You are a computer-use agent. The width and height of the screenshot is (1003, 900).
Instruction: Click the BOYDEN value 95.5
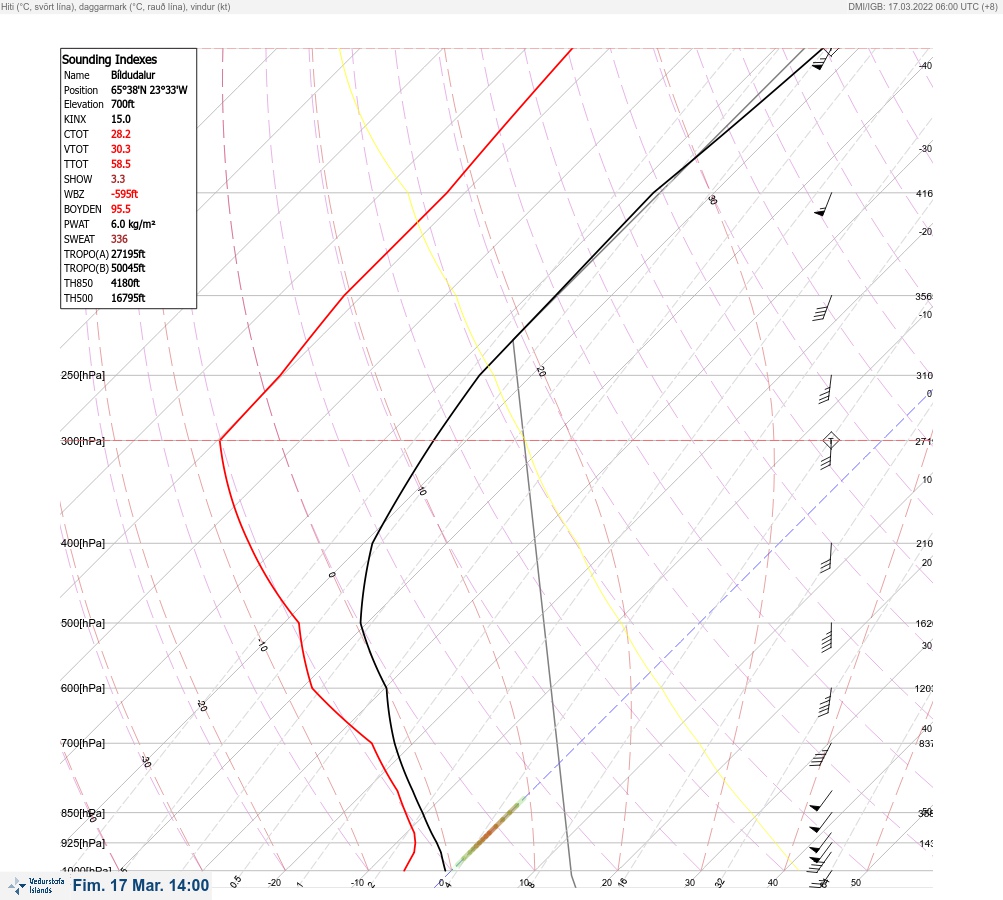tap(121, 209)
